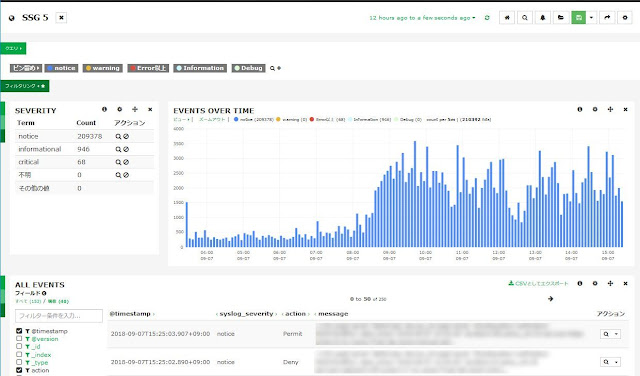The height and width of the screenshot is (376, 640).
Task: Sort by action column header
Action: coord(296,314)
